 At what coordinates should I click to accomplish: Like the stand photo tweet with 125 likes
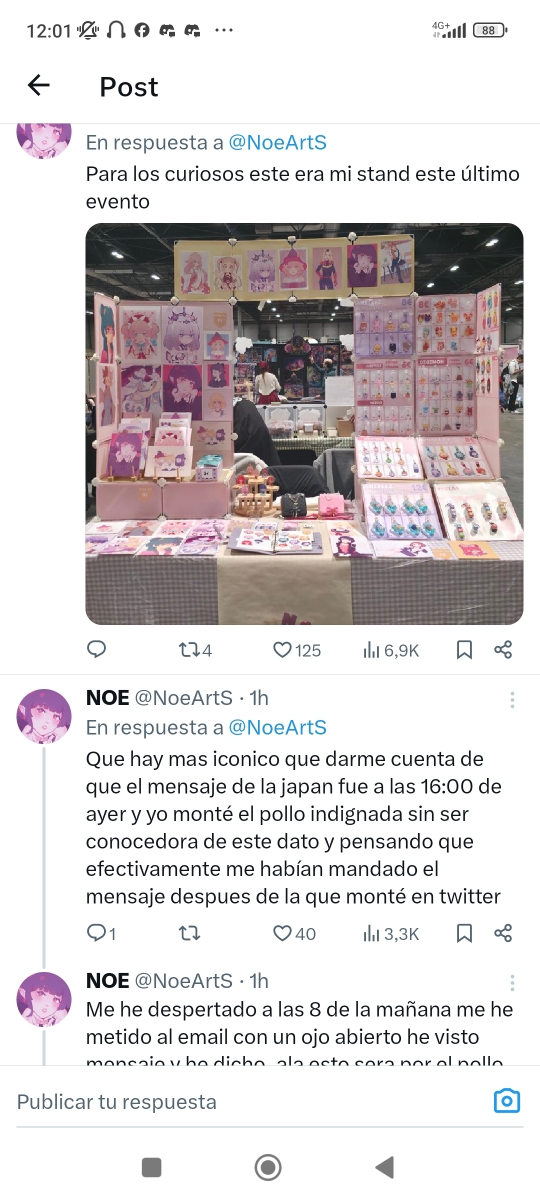pyautogui.click(x=297, y=650)
